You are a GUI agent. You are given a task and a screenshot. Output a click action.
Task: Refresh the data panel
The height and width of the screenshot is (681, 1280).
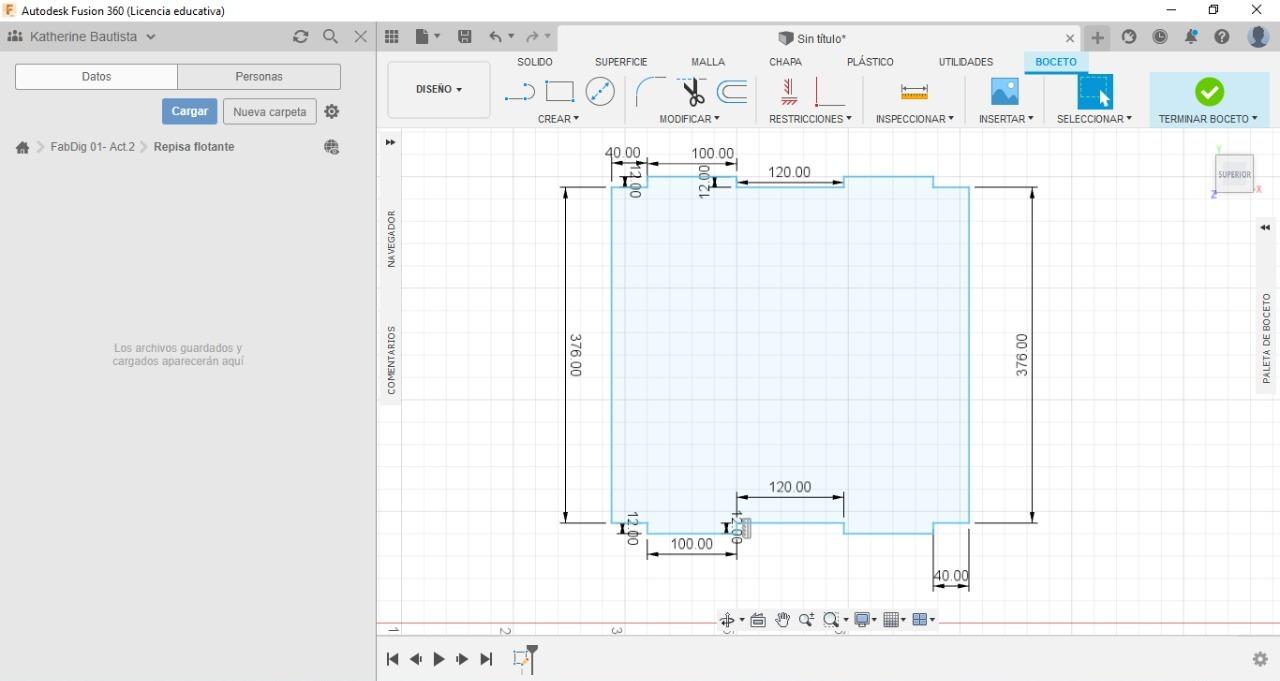coord(300,36)
